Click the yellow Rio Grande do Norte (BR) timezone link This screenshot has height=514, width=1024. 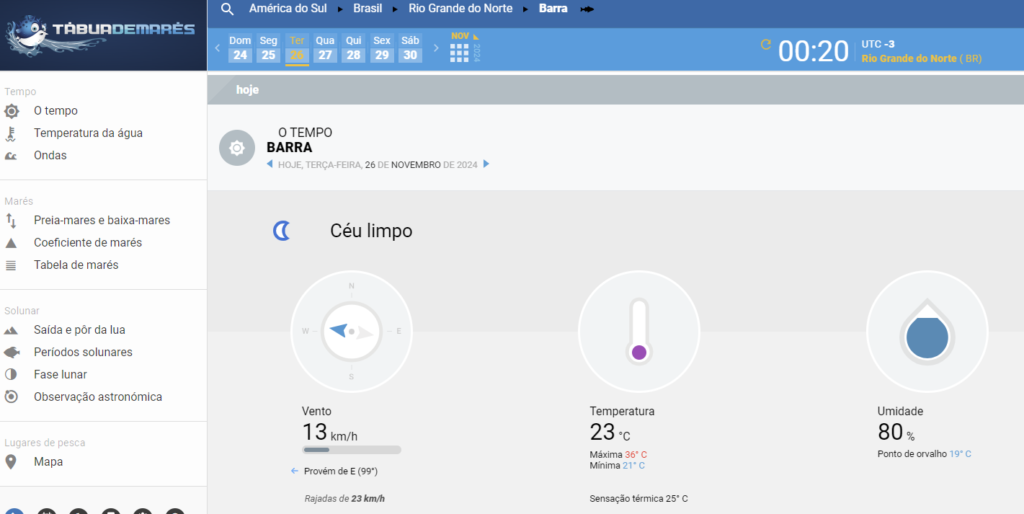coord(921,59)
